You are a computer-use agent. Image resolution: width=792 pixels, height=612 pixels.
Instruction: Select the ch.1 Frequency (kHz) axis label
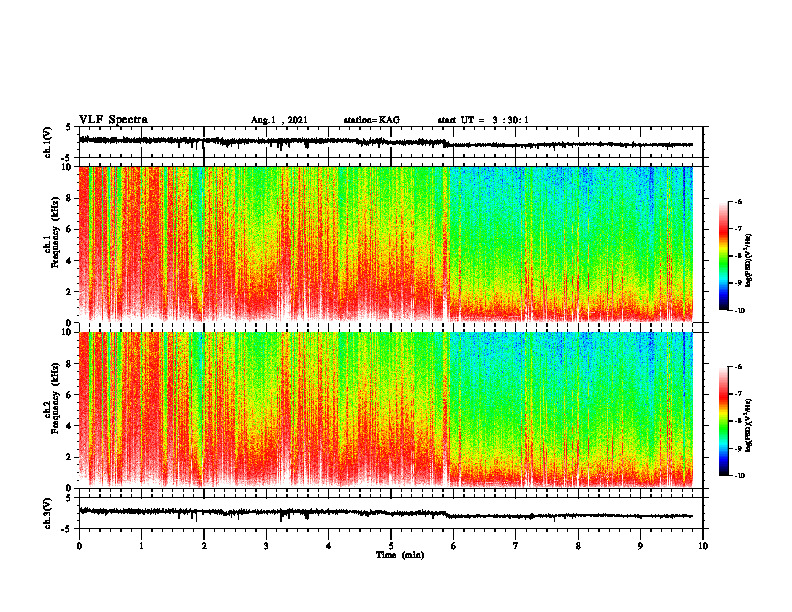click(x=52, y=233)
